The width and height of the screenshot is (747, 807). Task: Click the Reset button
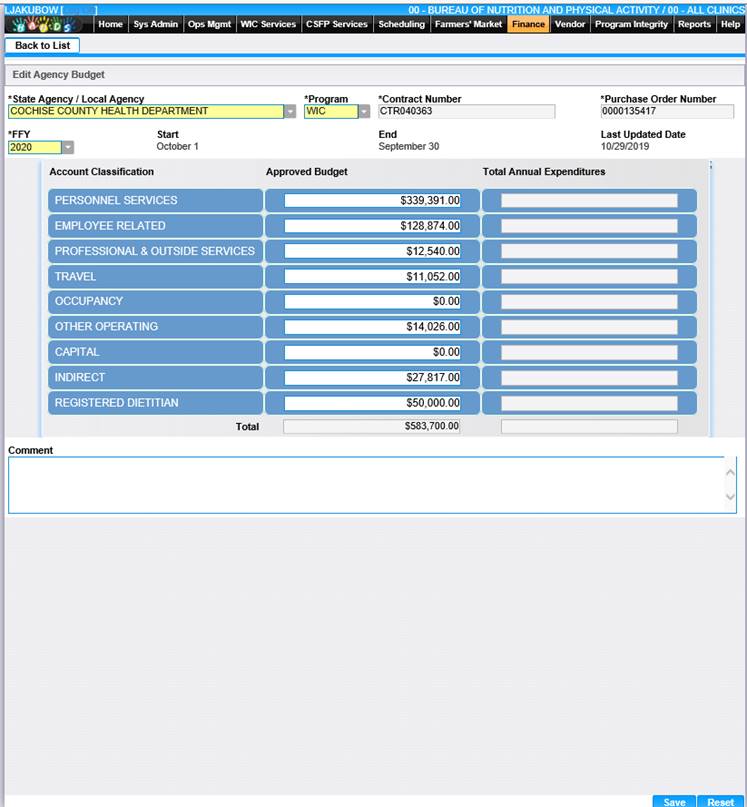point(720,801)
